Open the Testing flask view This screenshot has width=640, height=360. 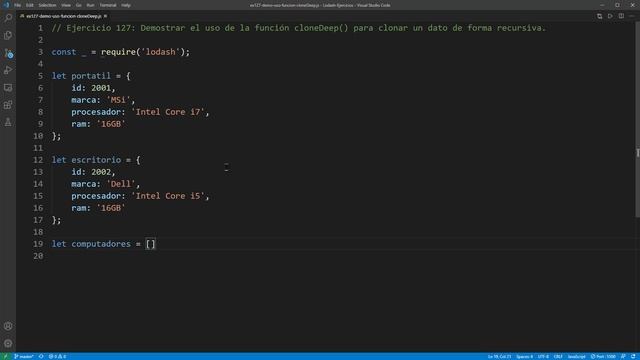coord(8,122)
